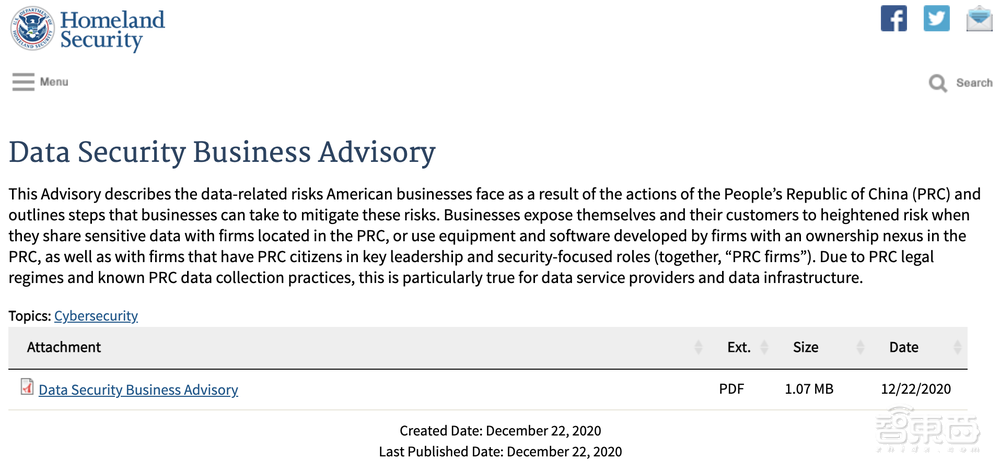
Task: Open the Data Security Business Advisory PDF link
Action: pyautogui.click(x=138, y=390)
